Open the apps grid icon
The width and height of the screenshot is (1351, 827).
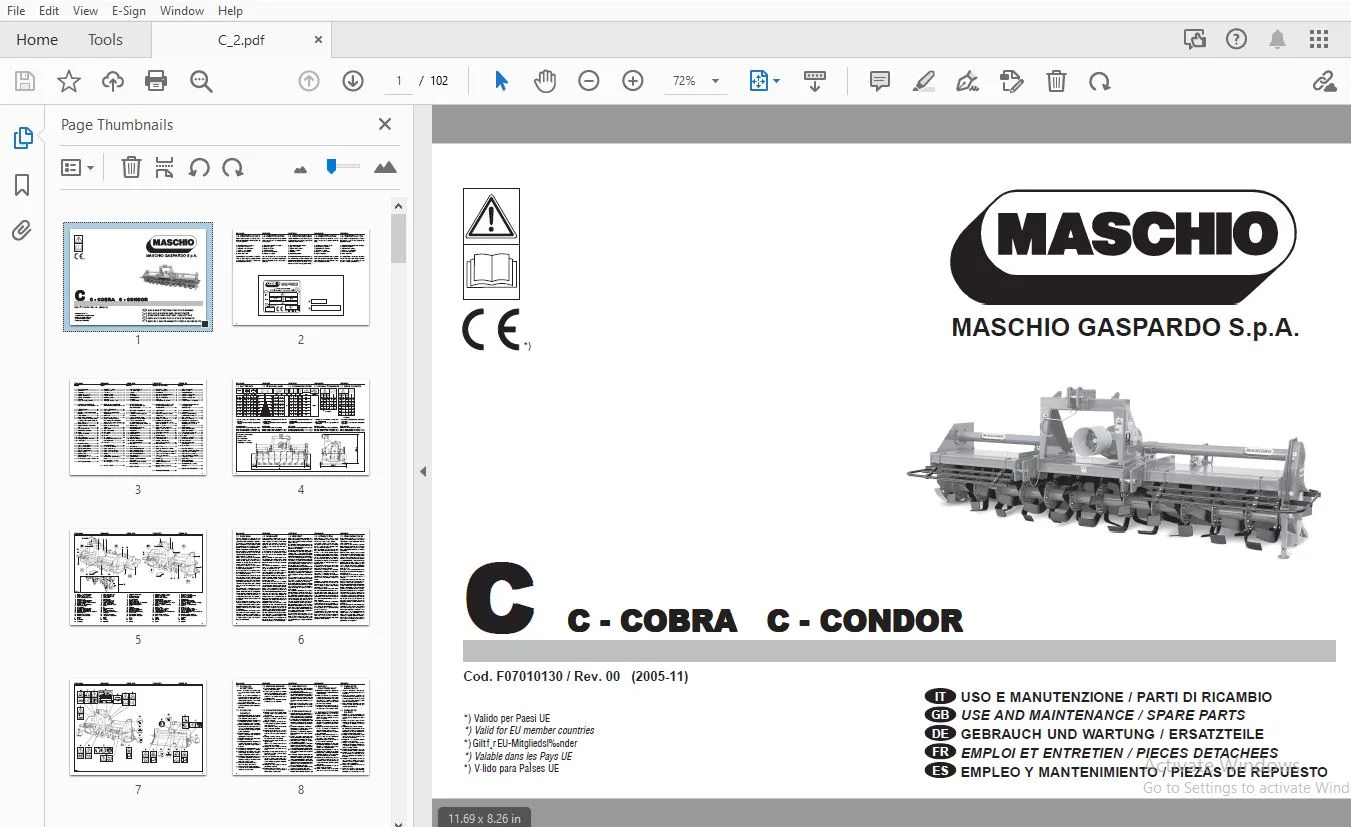(x=1319, y=40)
